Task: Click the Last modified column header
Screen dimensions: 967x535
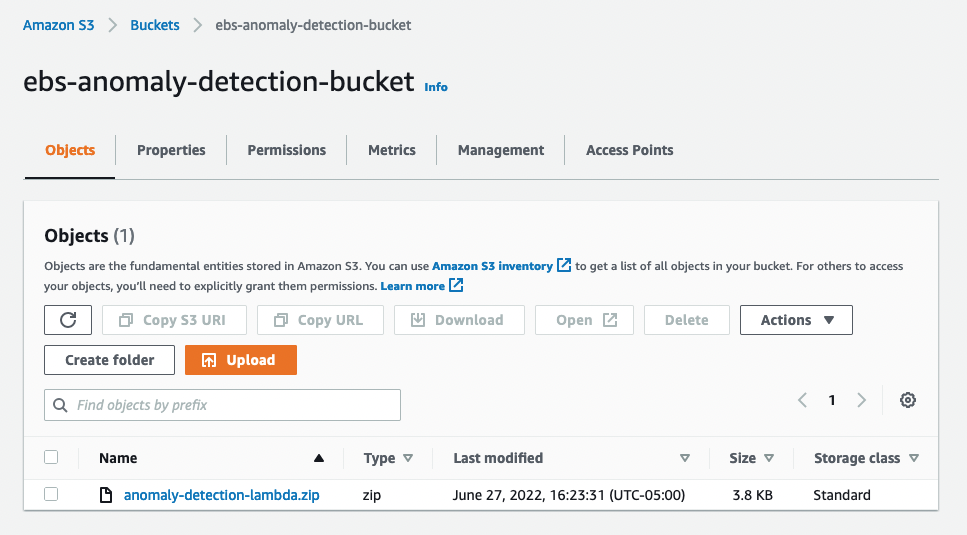Action: pos(498,458)
